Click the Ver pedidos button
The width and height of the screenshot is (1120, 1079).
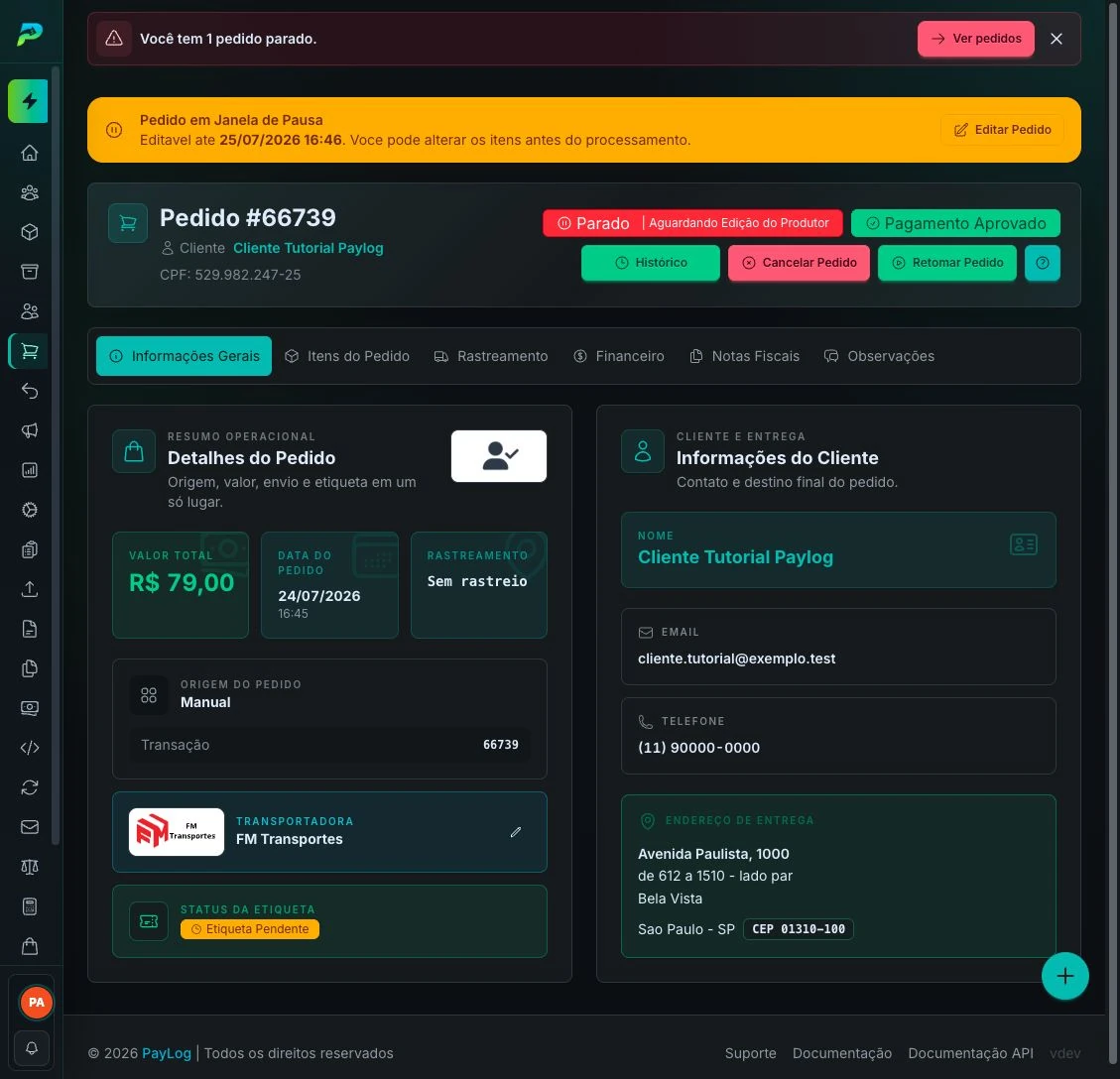[x=976, y=39]
